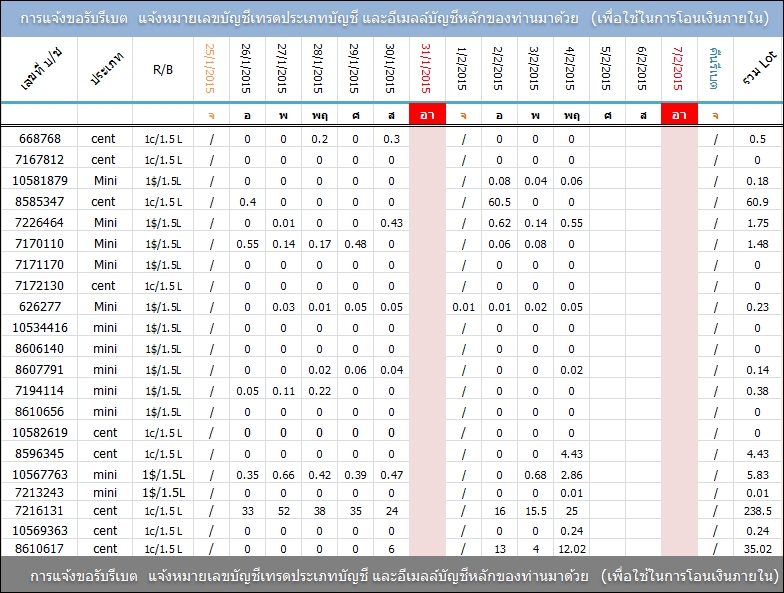784x593 pixels.
Task: Select account 8596345 cell
Action: pyautogui.click(x=40, y=454)
